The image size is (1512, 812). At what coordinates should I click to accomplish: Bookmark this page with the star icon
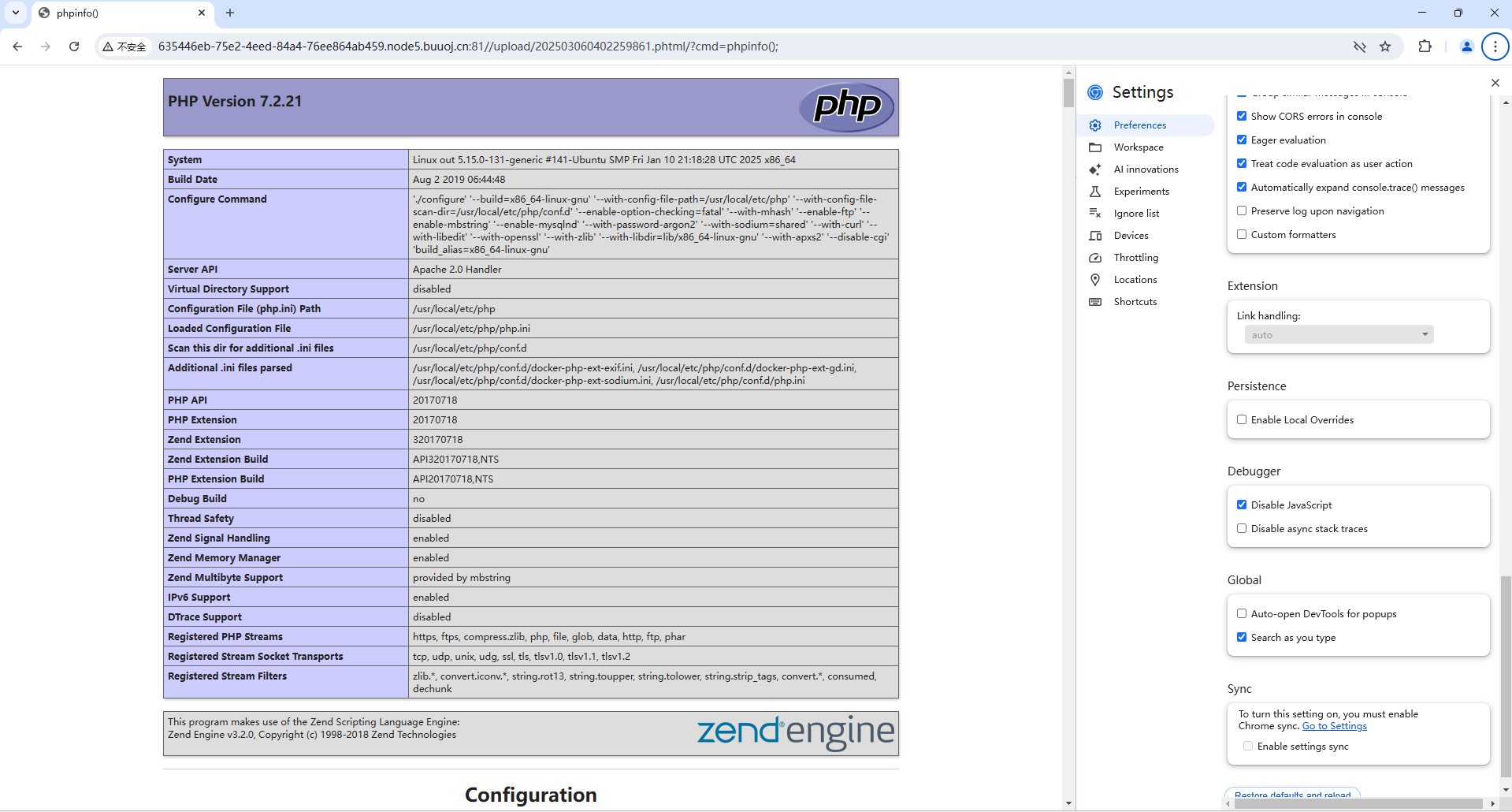(x=1385, y=47)
